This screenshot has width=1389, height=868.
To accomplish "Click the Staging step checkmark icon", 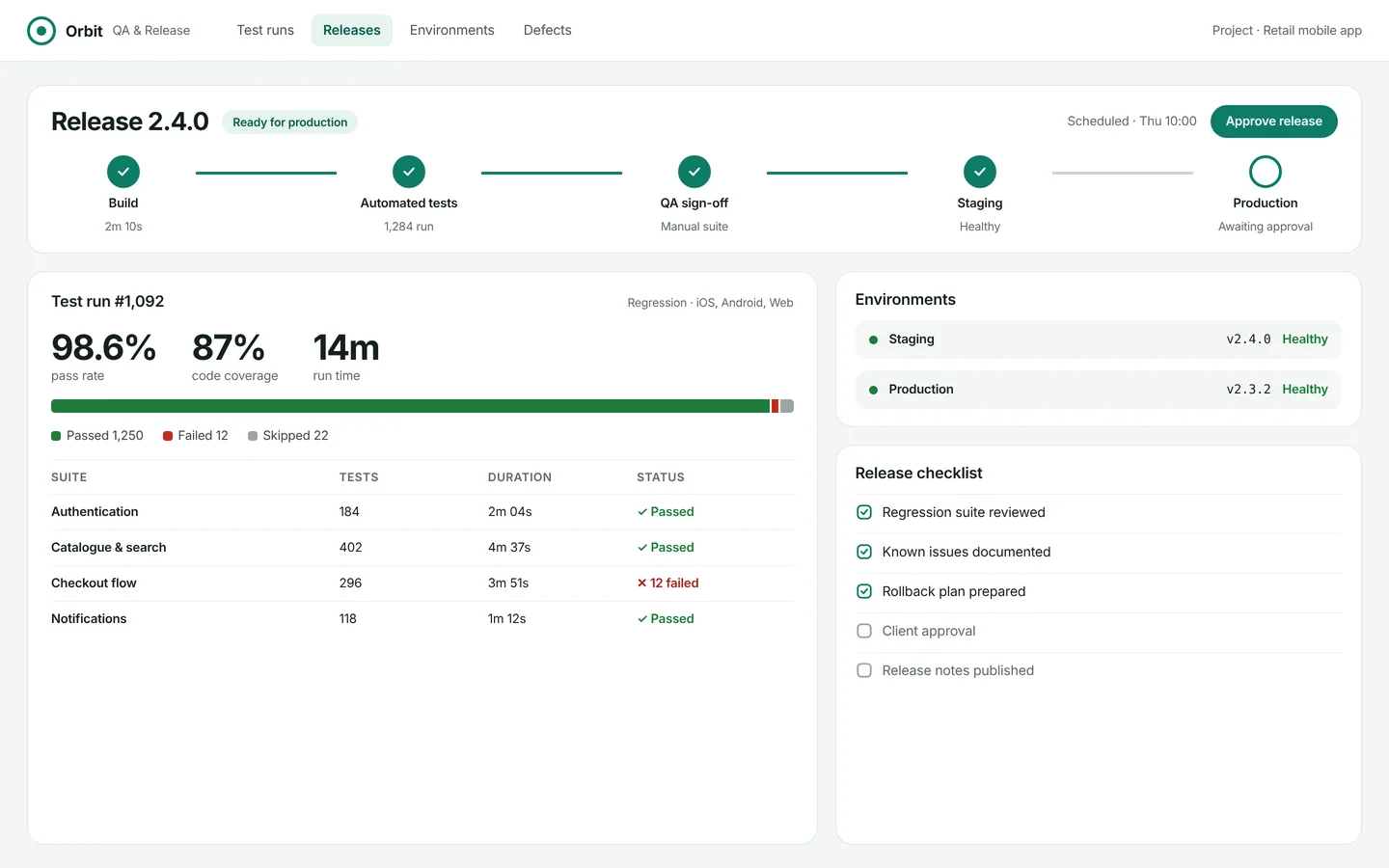I will click(x=980, y=172).
